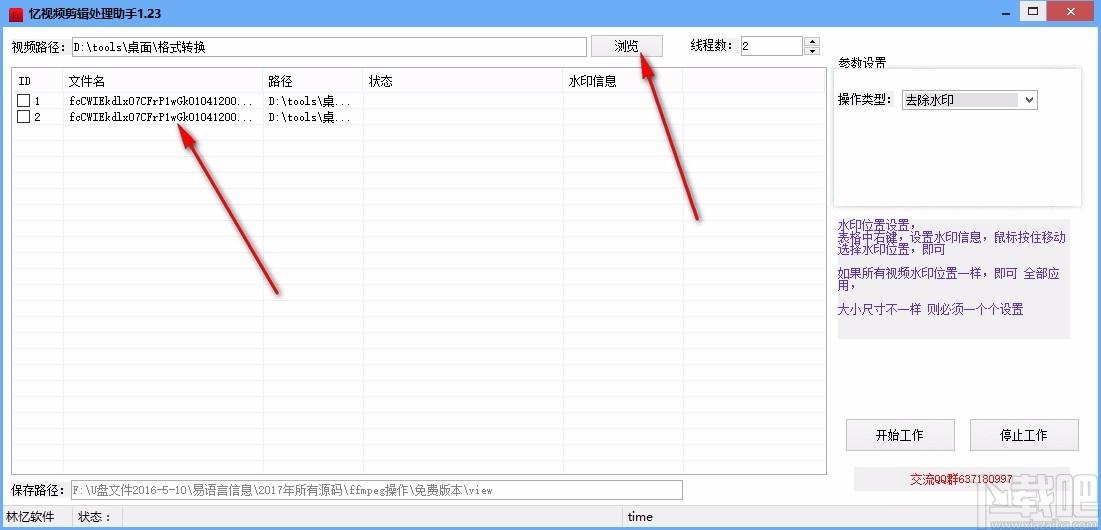Click the path cell in row 2
The image size is (1101, 530).
tap(310, 117)
